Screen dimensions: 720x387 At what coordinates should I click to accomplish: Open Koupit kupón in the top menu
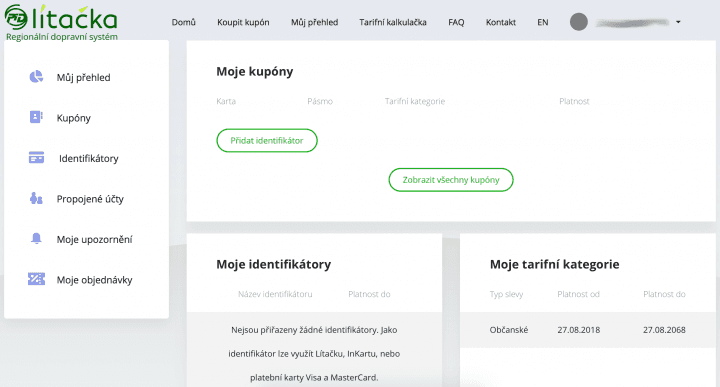(243, 22)
